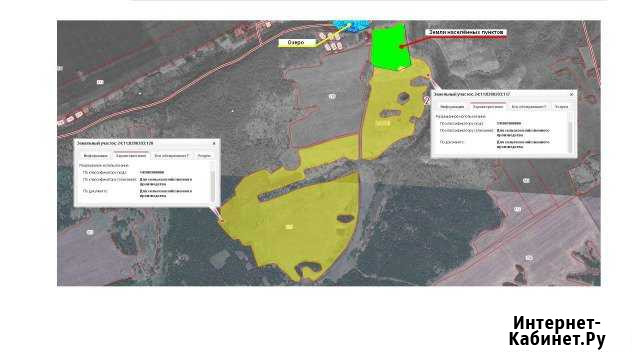Click the scrollbar in the right popup

click(x=570, y=133)
